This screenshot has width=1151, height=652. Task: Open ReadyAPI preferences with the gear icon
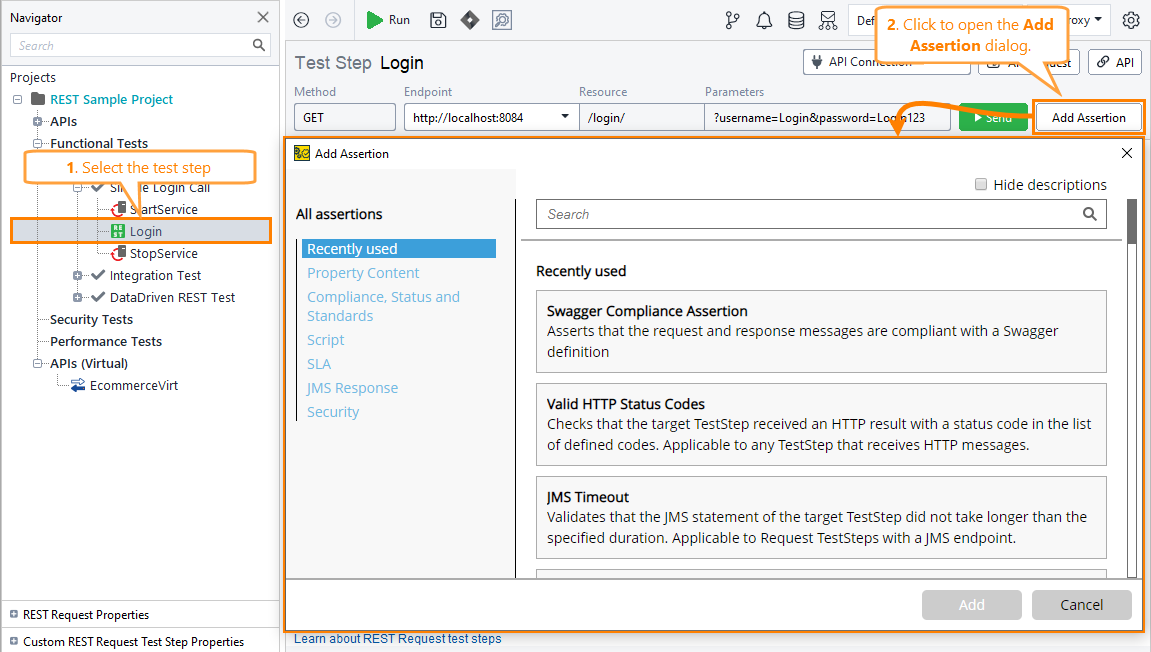[x=1129, y=20]
